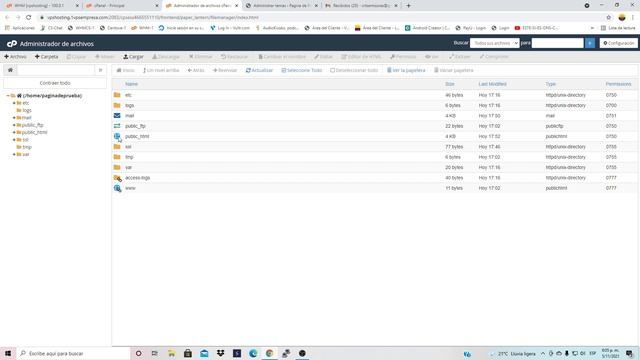Click the public_html globe icon in list
Viewport: 640px width, 360px height.
[117, 136]
